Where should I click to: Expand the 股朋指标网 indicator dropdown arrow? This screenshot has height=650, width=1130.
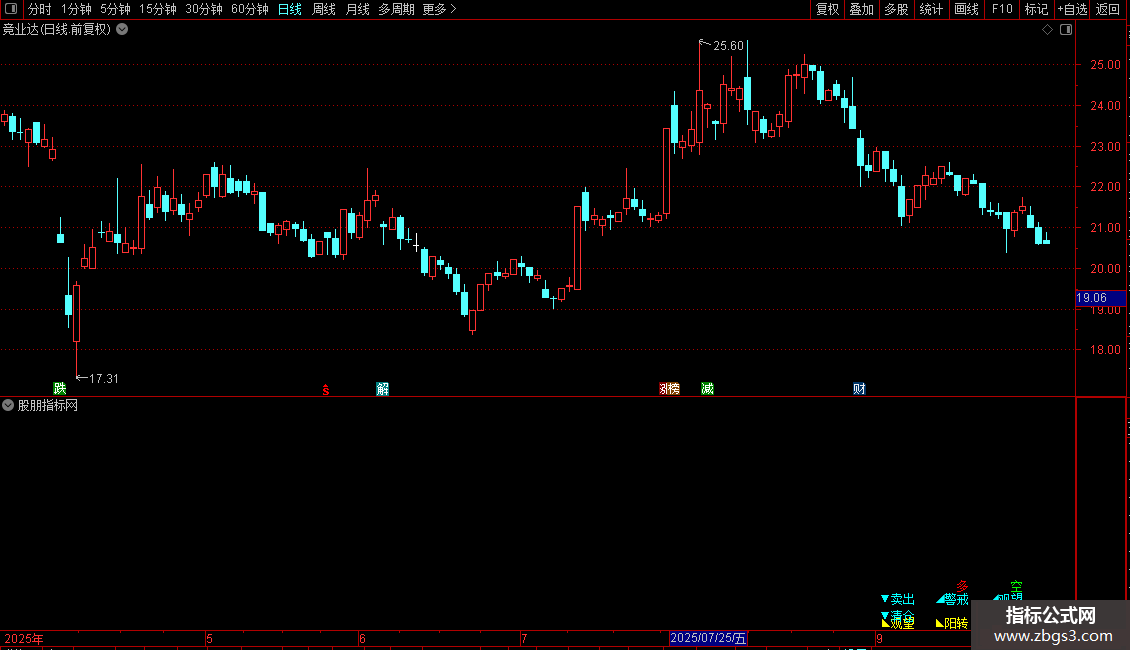pos(8,406)
